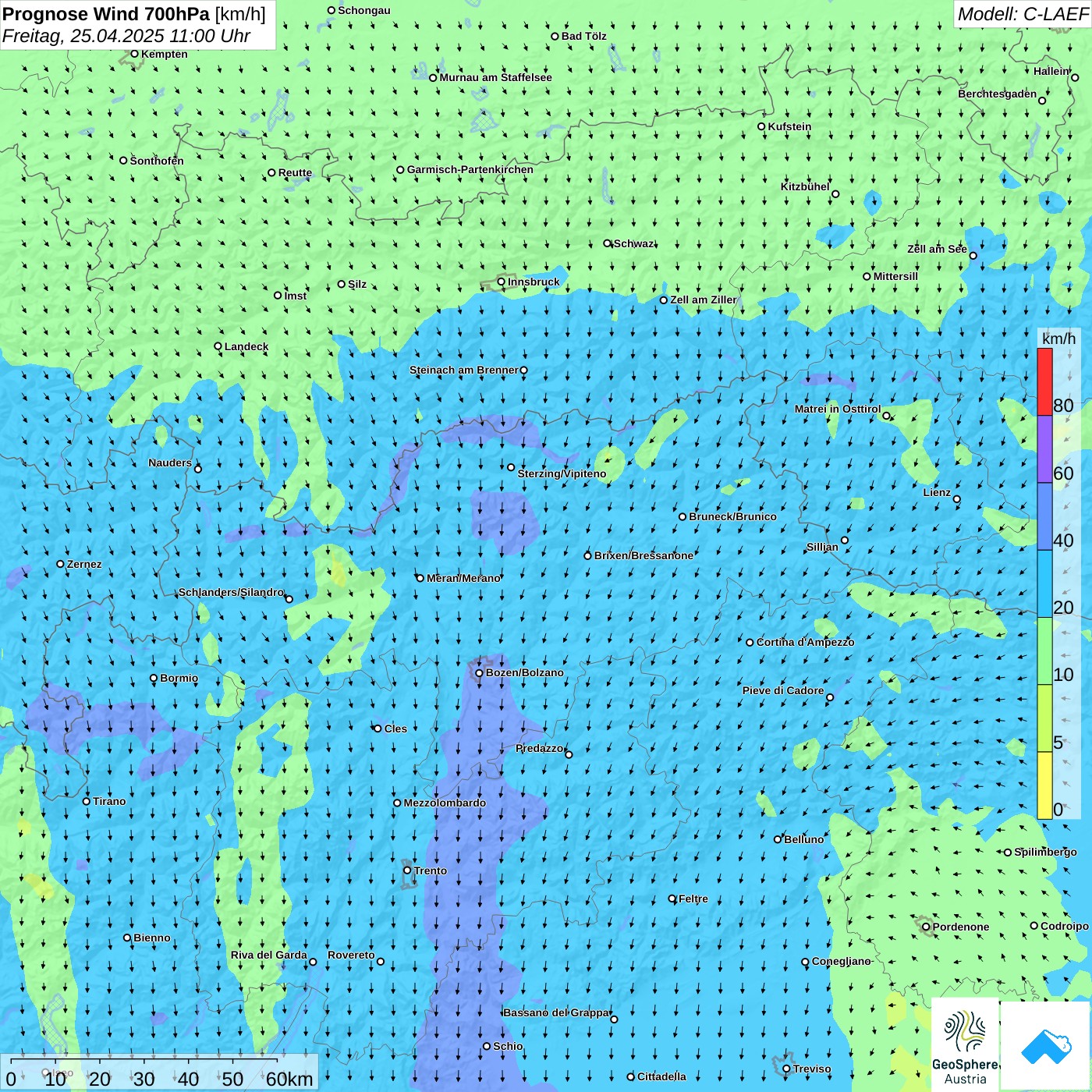Click the Kempten city marker circle
Viewport: 1092px width, 1092px height.
134,54
